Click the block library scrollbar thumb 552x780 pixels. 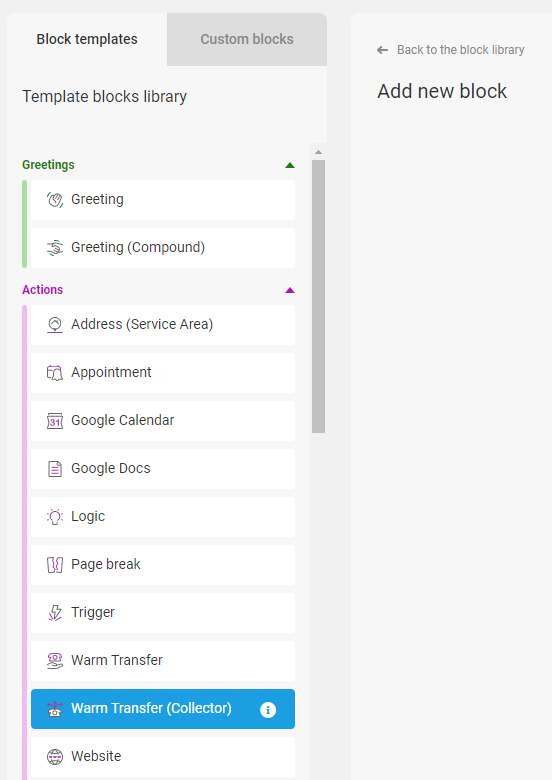point(318,296)
